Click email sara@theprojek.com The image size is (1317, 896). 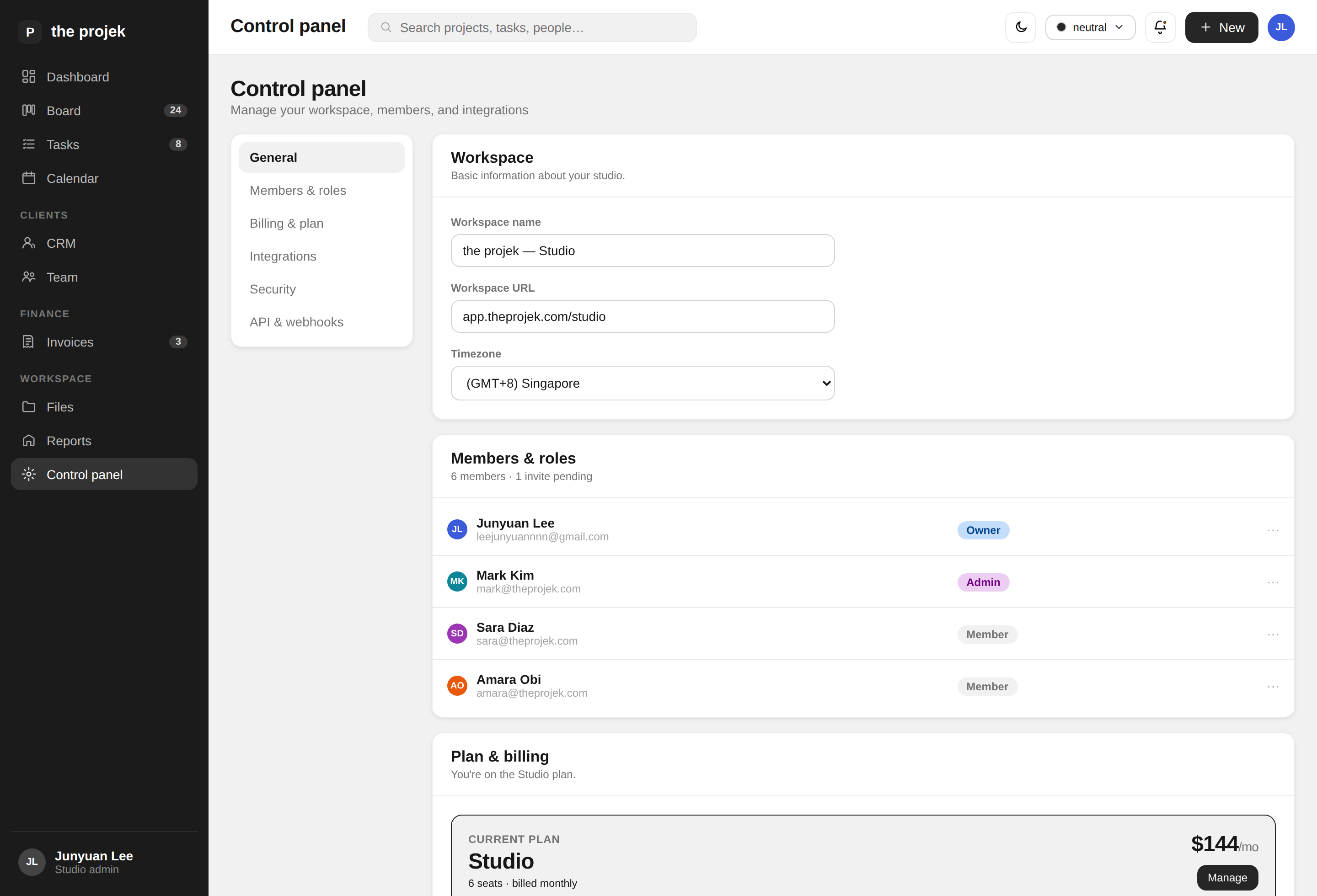point(526,640)
